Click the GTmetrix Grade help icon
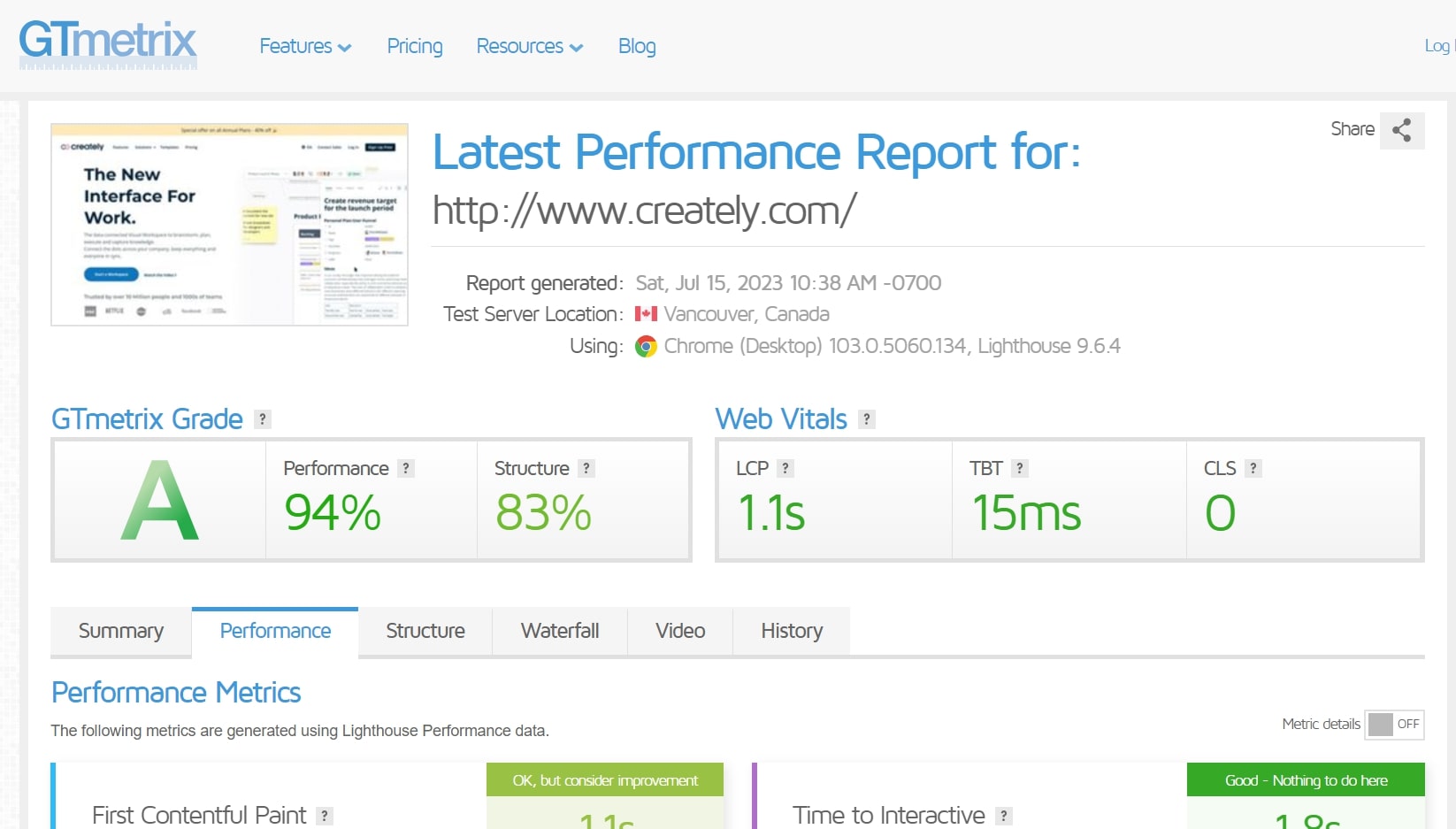1456x829 pixels. pos(263,419)
